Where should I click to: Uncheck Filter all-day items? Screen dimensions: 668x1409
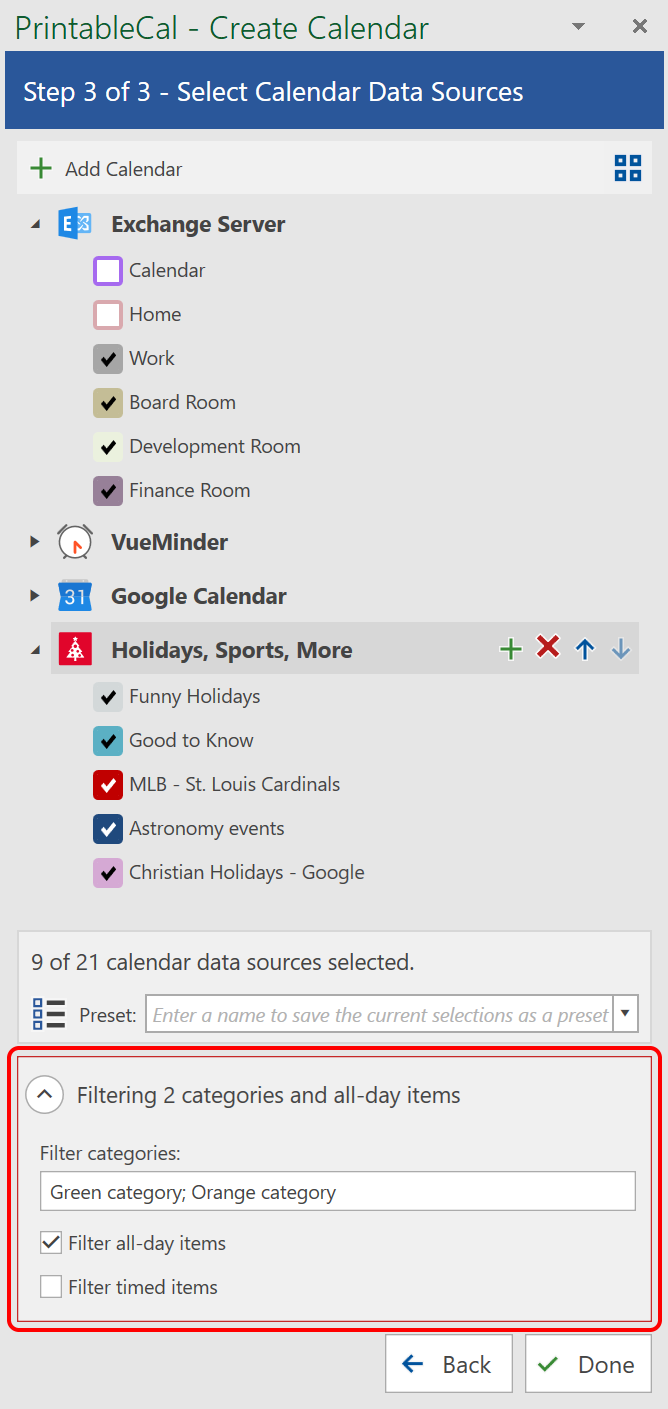click(51, 1243)
